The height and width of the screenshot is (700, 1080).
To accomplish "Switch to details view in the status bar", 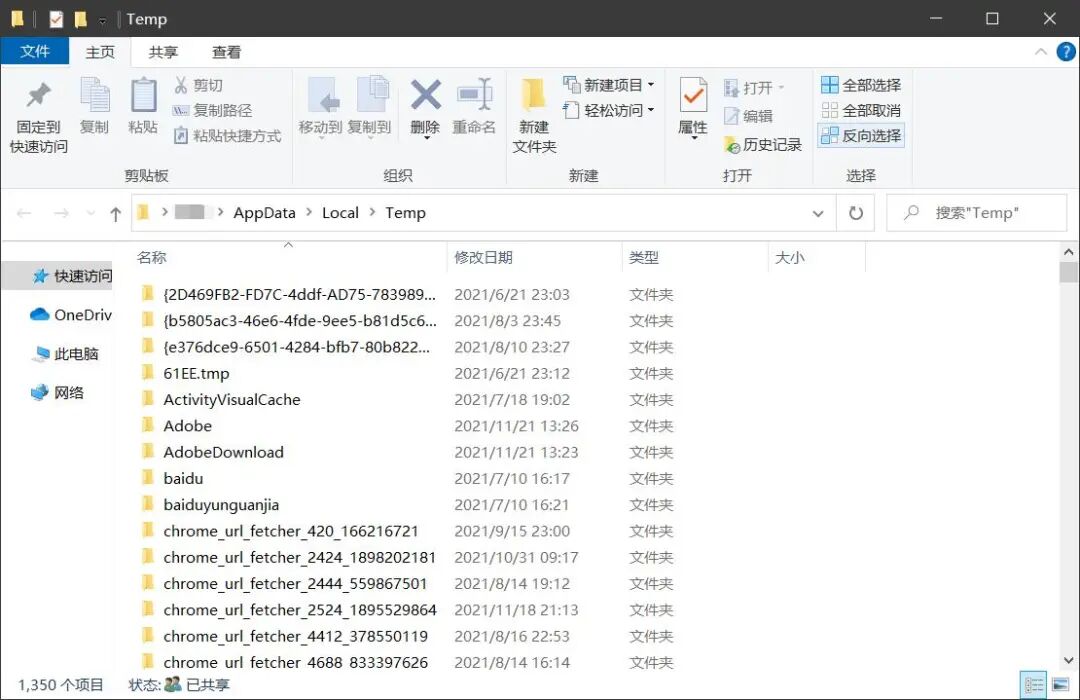I will [x=1034, y=685].
